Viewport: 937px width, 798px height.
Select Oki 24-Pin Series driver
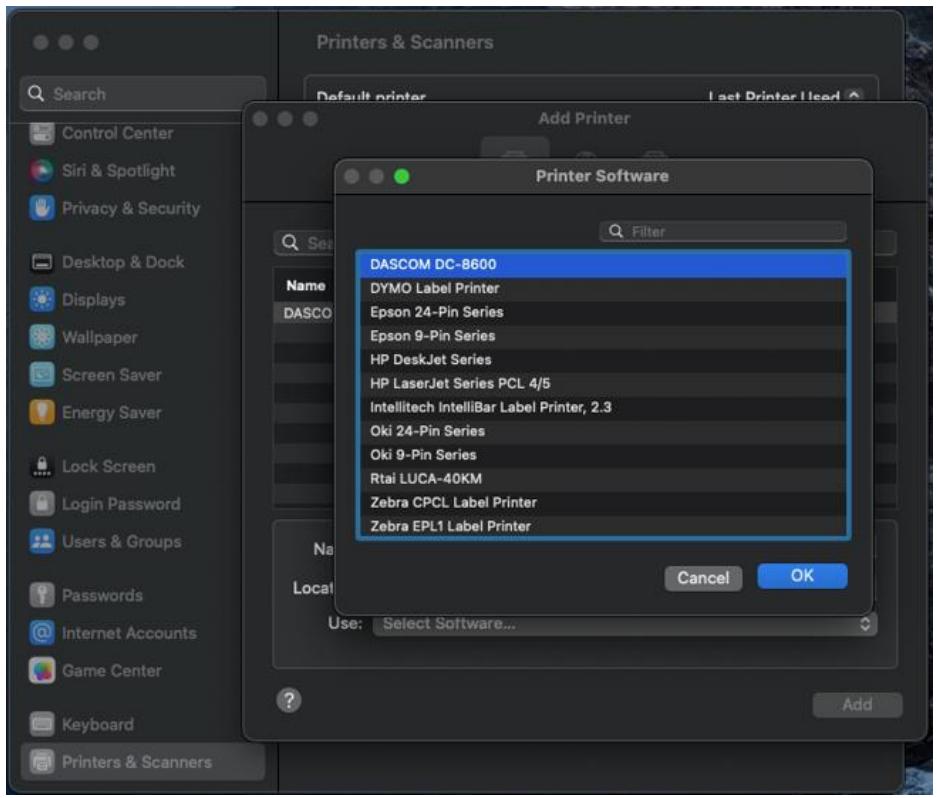pyautogui.click(x=604, y=432)
